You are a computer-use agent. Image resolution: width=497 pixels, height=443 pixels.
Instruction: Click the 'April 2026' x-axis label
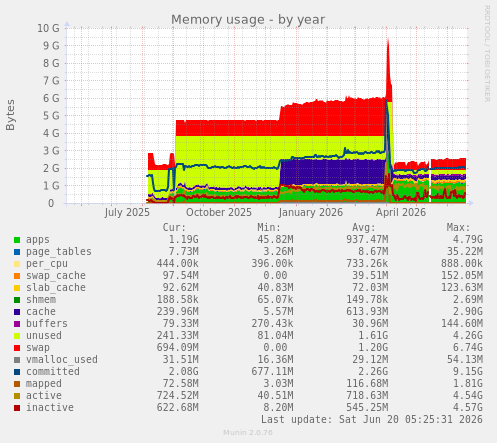click(x=401, y=213)
